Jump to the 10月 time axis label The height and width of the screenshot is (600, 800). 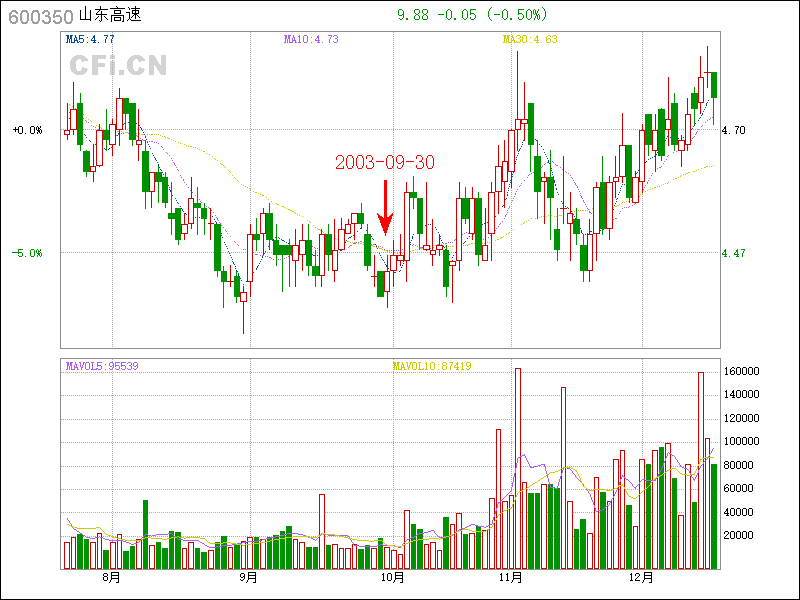[393, 578]
